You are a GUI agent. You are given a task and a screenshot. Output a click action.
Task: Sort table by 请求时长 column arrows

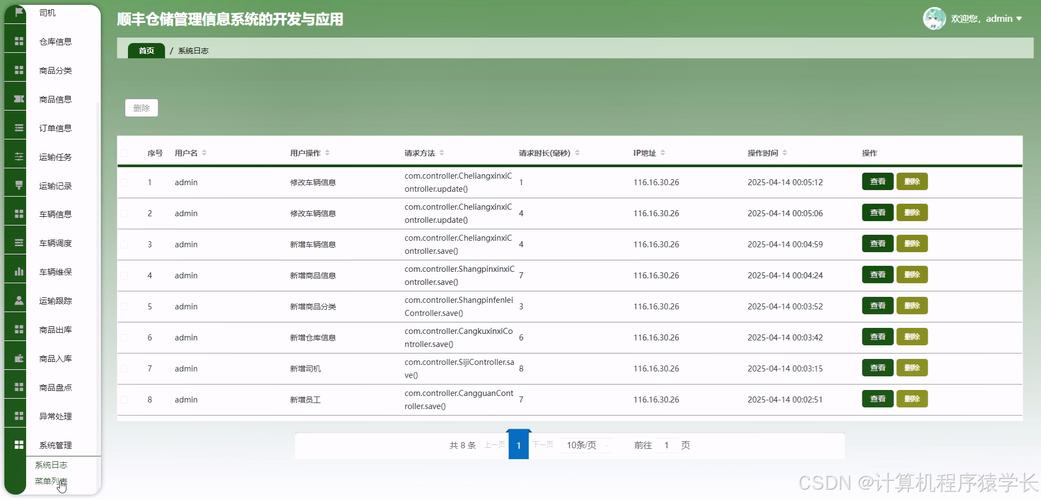577,153
